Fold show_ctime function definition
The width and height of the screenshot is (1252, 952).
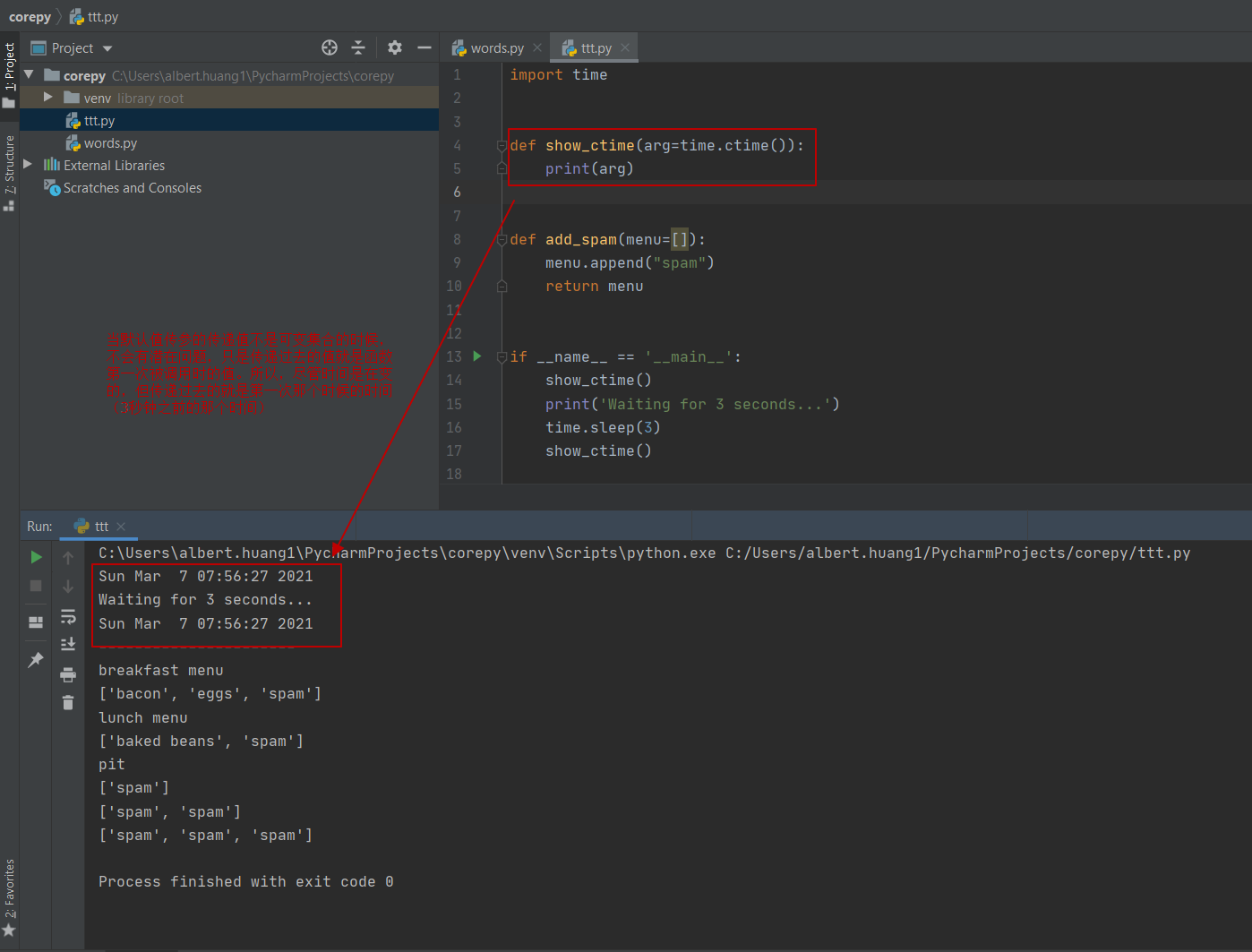pos(502,145)
